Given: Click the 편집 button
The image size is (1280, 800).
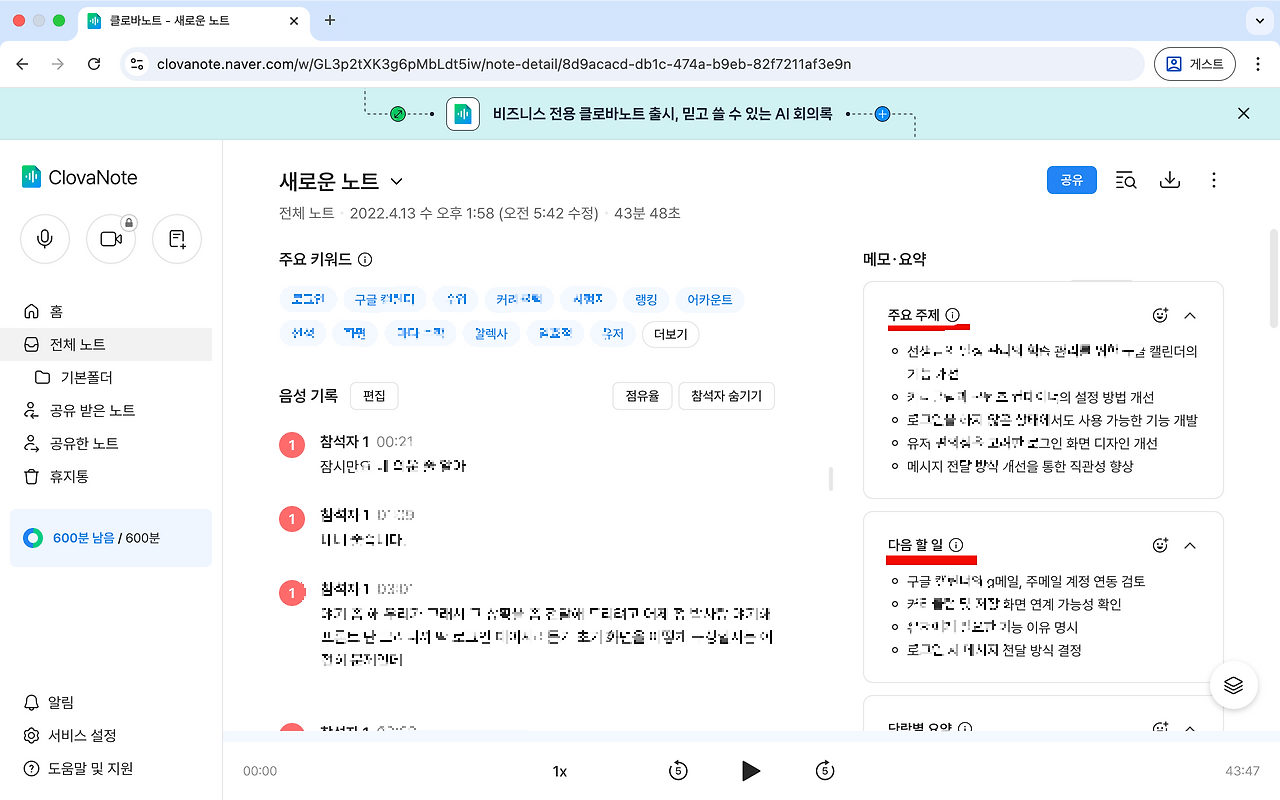Looking at the screenshot, I should coord(374,396).
